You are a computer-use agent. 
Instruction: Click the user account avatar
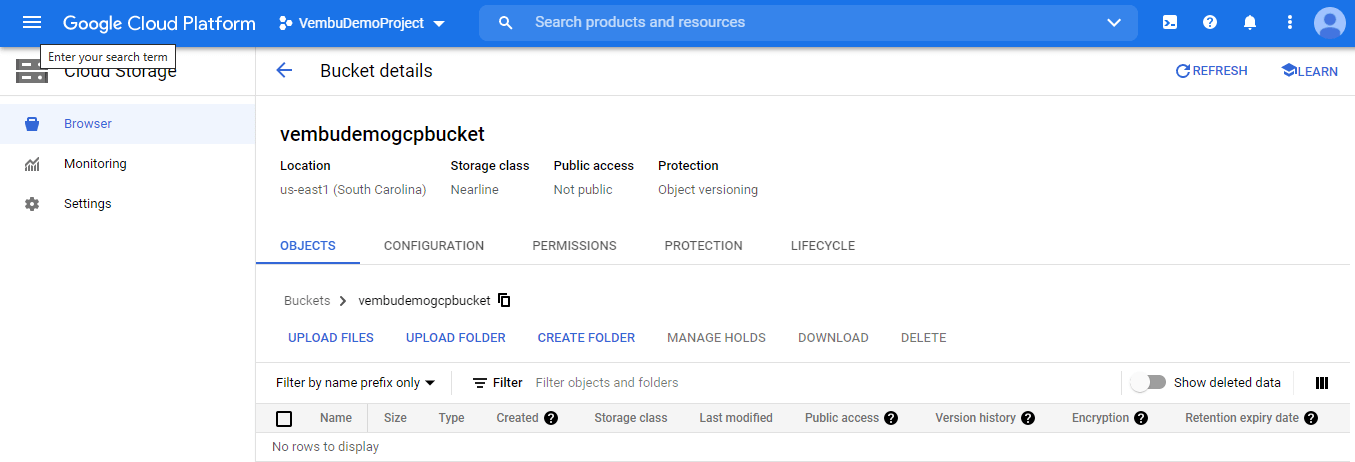pyautogui.click(x=1330, y=22)
